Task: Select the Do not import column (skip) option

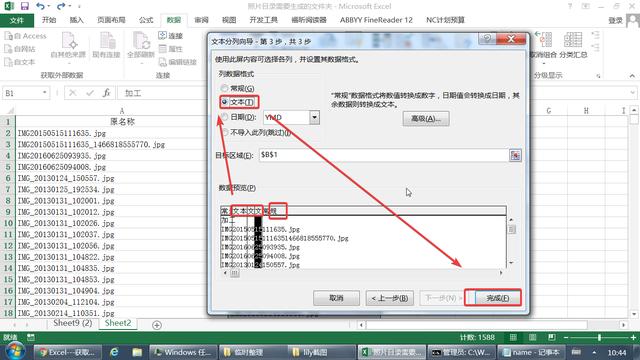Action: (256, 132)
